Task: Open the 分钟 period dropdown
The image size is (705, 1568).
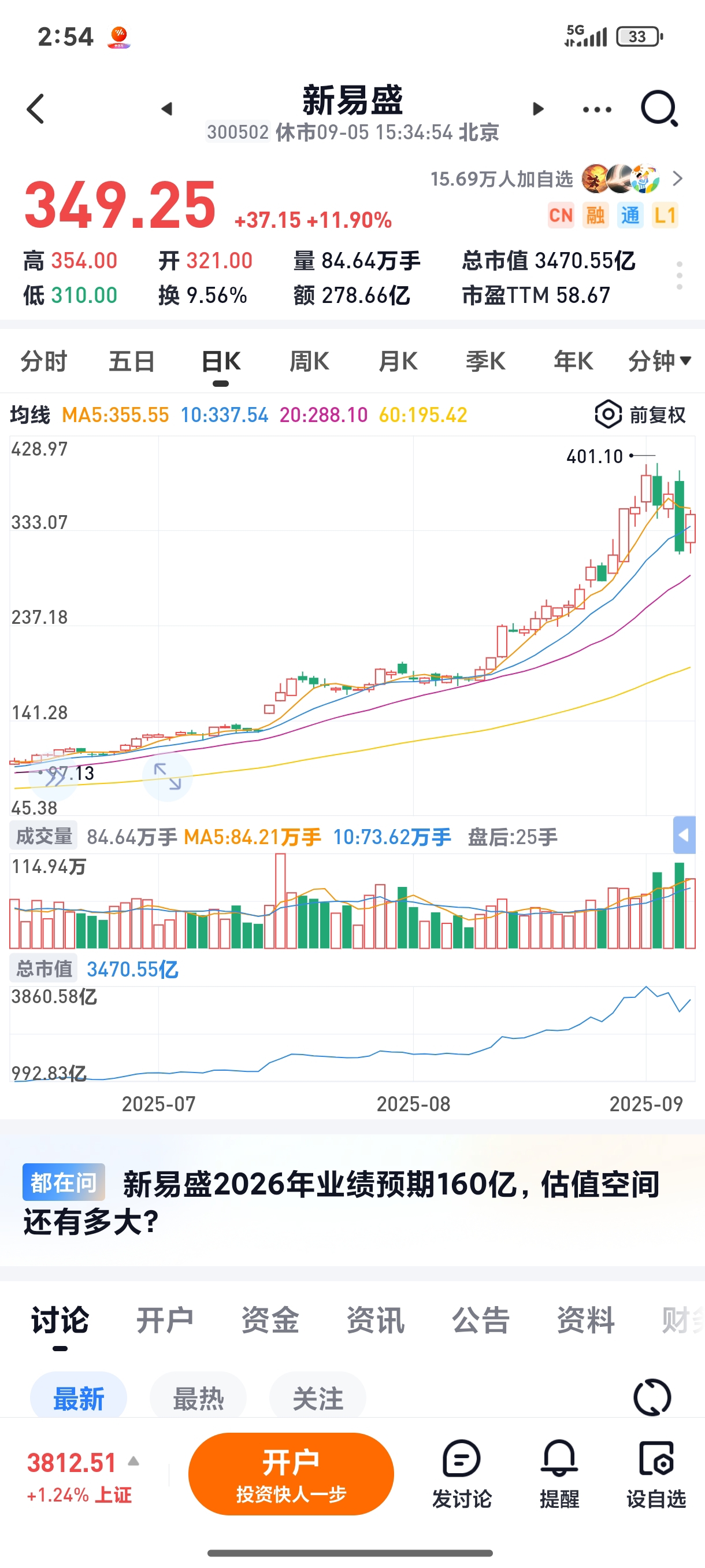Action: point(659,361)
